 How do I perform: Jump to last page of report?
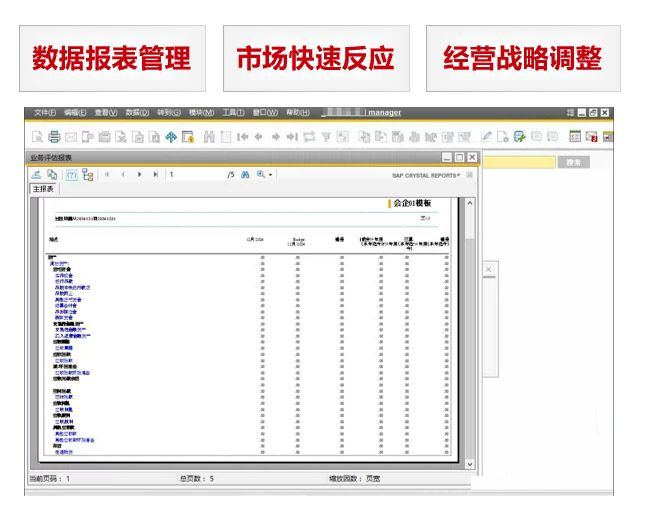(x=155, y=174)
